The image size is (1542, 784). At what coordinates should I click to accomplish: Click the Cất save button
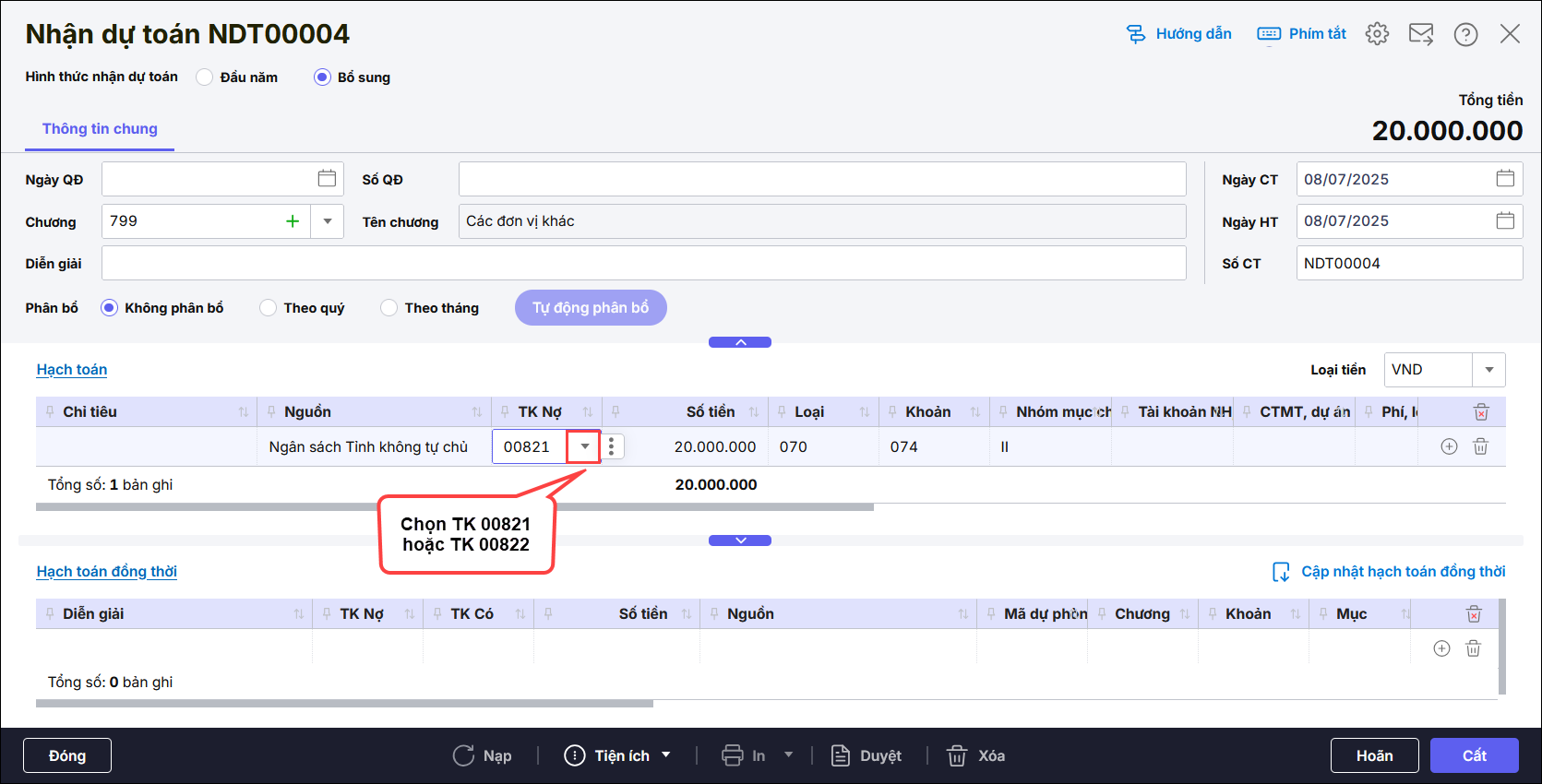[1474, 755]
